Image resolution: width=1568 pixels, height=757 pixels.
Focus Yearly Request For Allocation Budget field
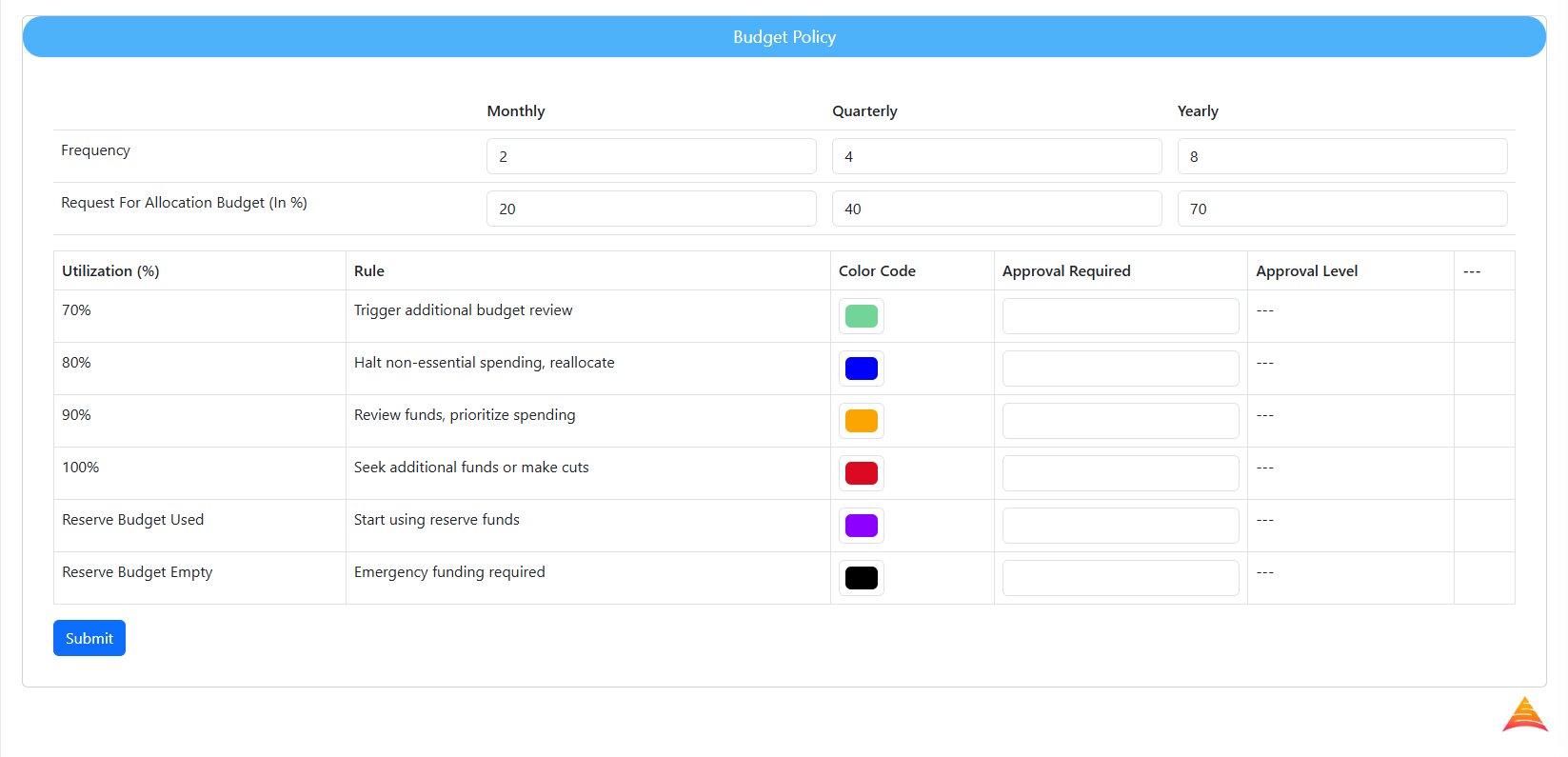click(1341, 209)
